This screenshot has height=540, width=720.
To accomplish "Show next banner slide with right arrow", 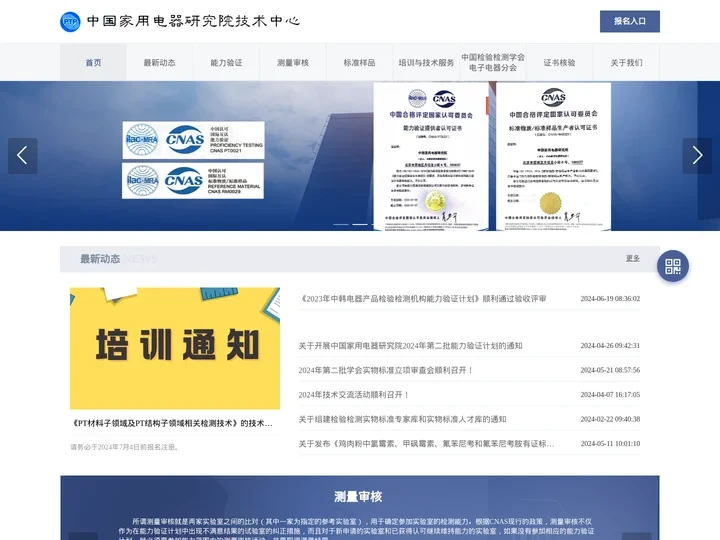I will pyautogui.click(x=697, y=156).
